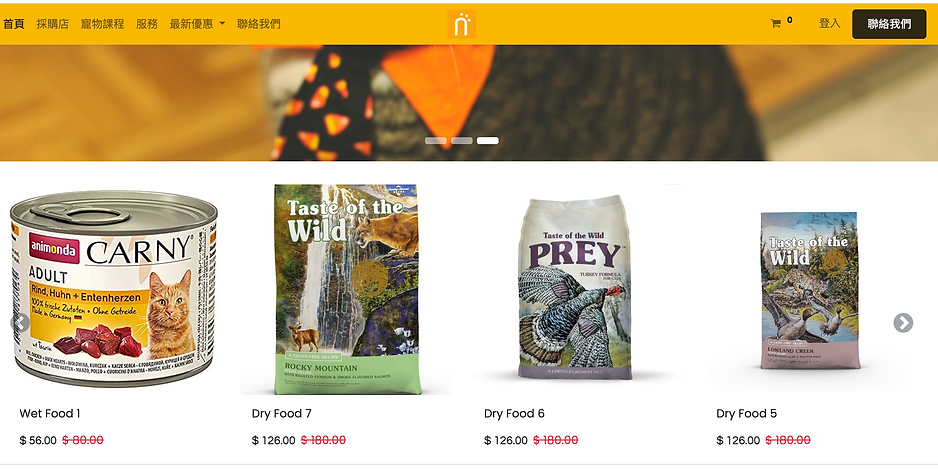
Task: Open the 服務 navigation link
Action: pyautogui.click(x=147, y=24)
